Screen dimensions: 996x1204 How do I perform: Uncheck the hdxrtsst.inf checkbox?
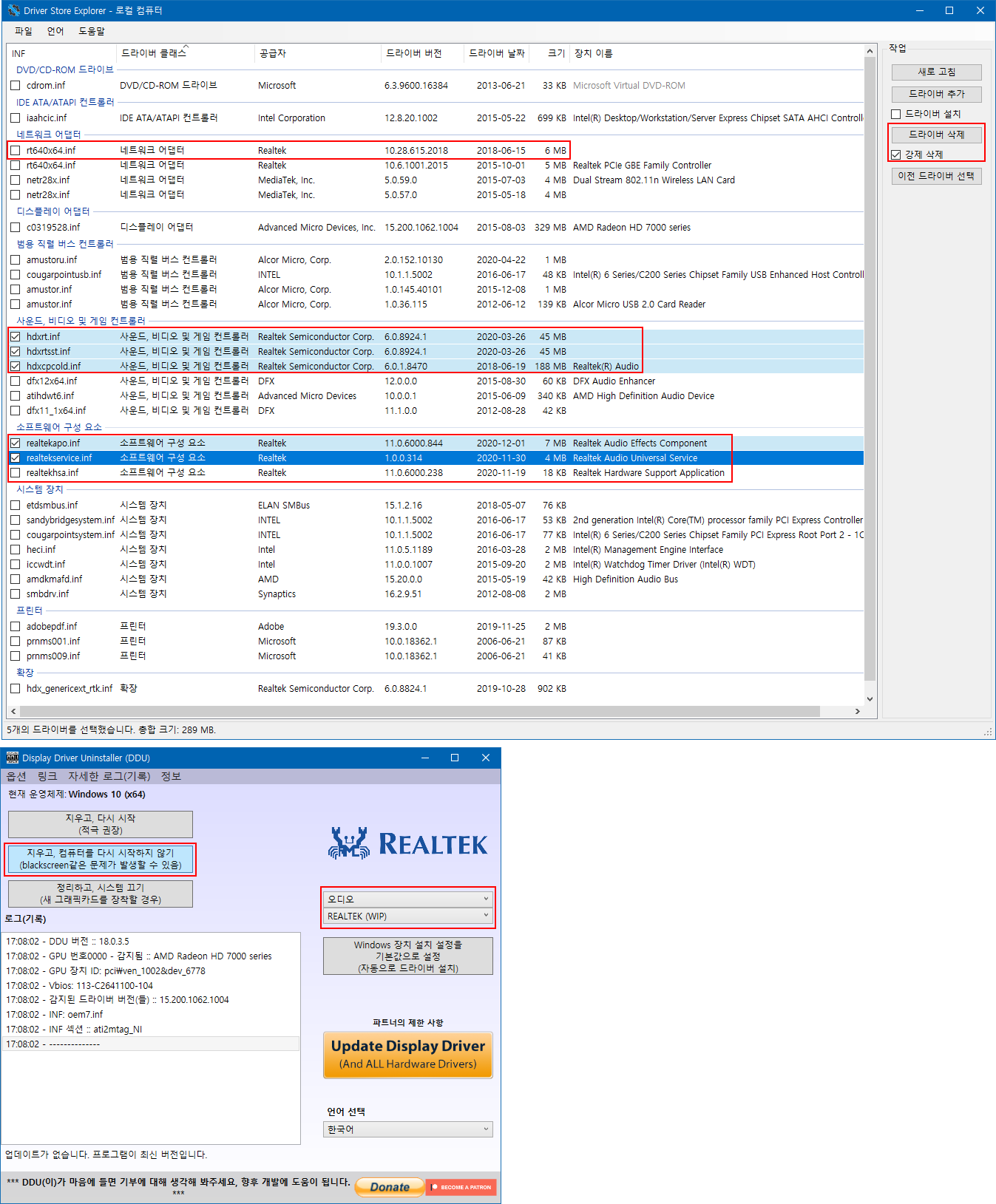tap(16, 352)
